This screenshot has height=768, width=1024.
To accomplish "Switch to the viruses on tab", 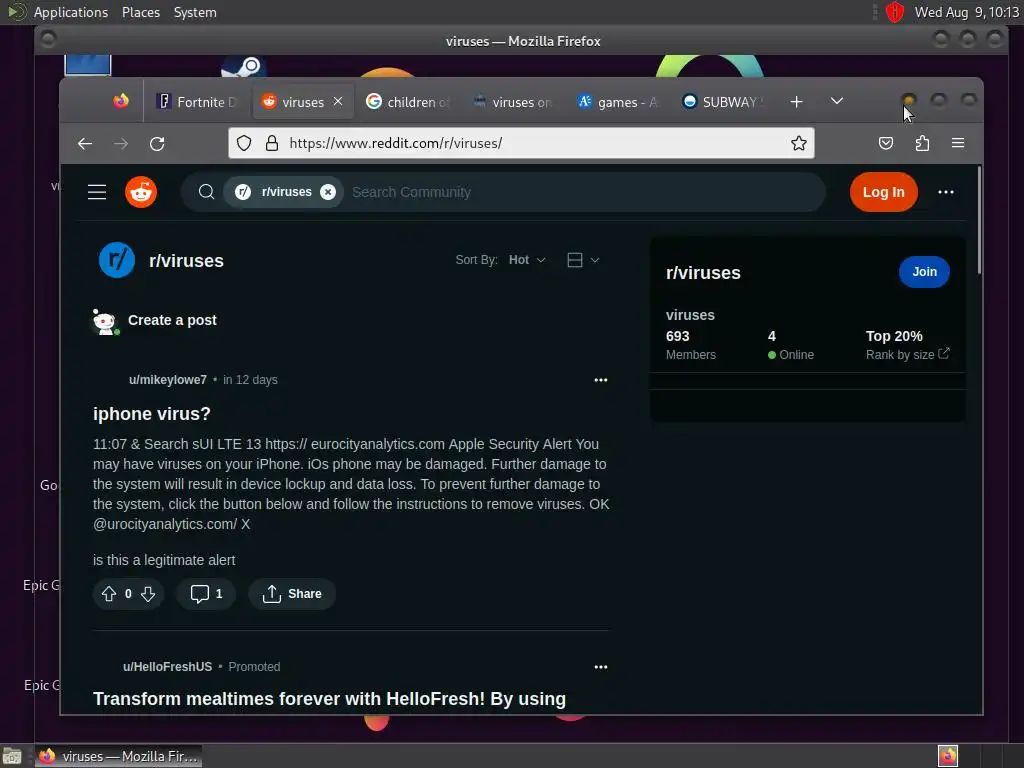I will click(x=513, y=102).
